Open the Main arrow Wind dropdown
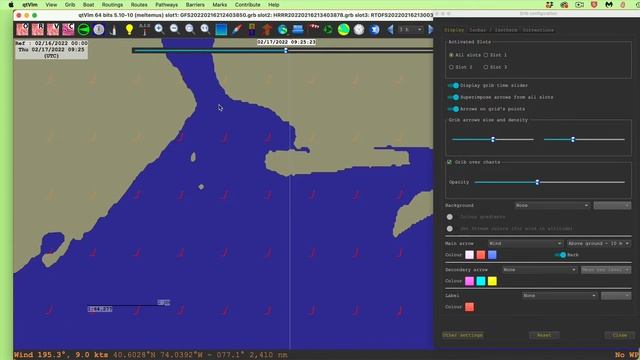 tap(525, 243)
